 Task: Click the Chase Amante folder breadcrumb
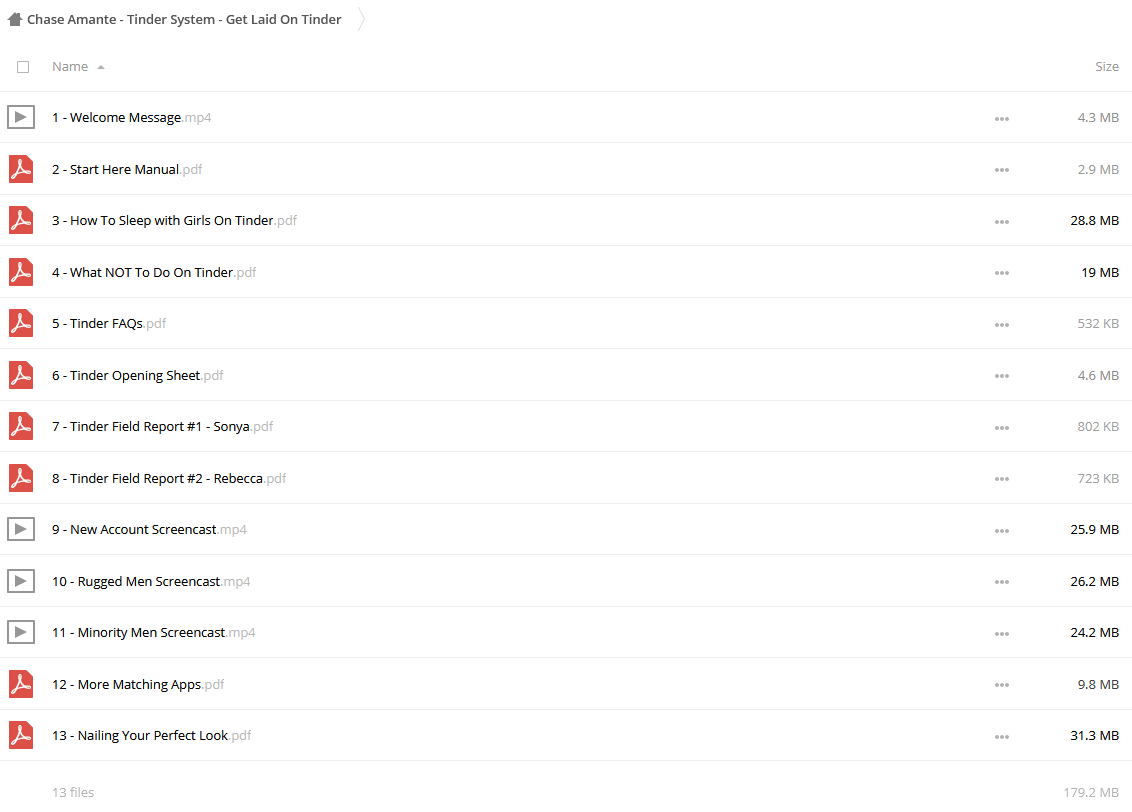[x=184, y=19]
